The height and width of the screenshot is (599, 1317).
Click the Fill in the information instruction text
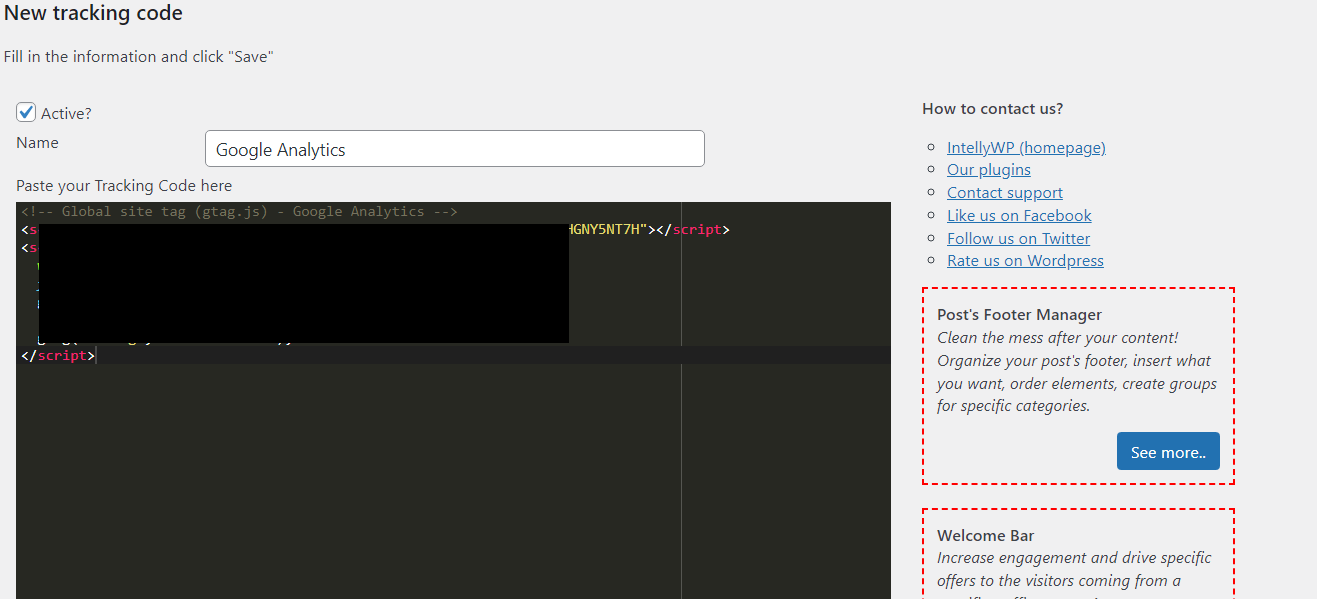(x=138, y=56)
